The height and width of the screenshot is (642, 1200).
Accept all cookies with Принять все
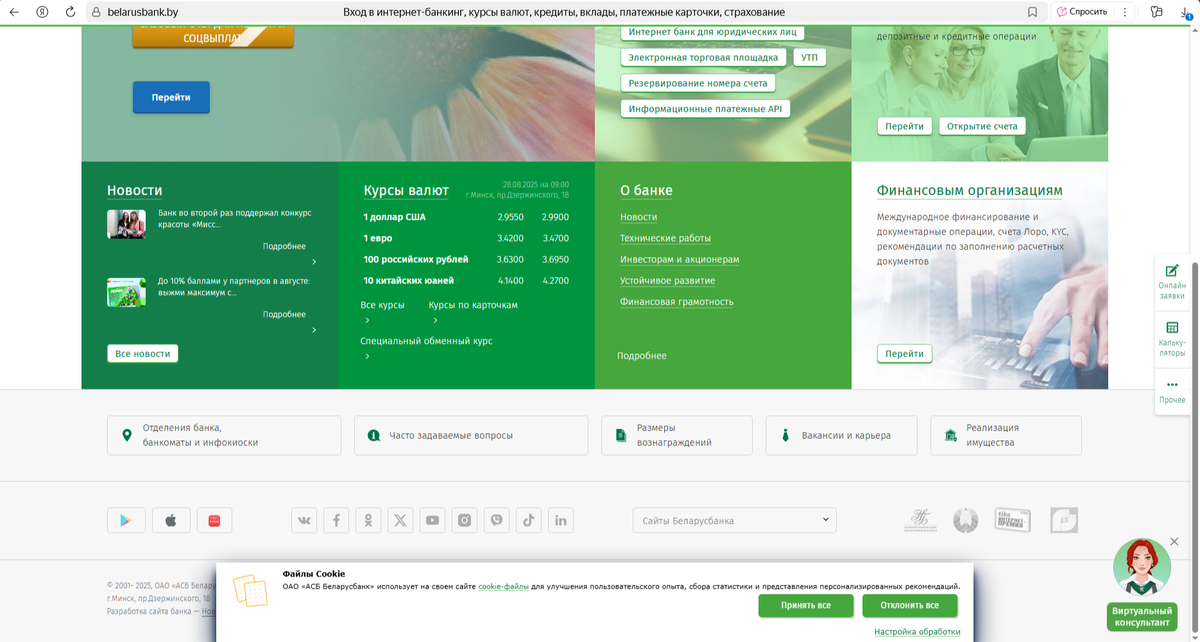(806, 605)
